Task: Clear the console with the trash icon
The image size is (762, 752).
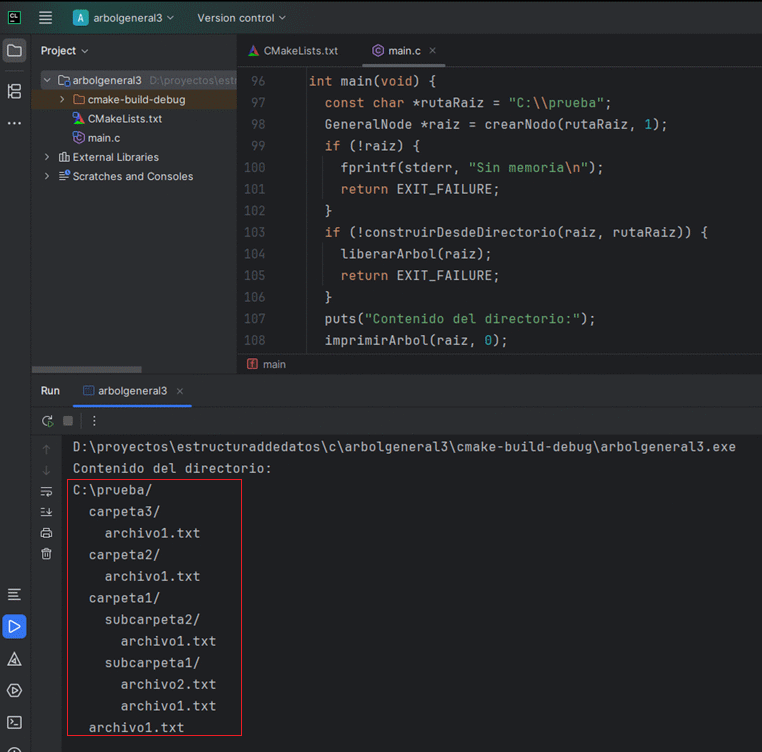Action: [x=46, y=554]
